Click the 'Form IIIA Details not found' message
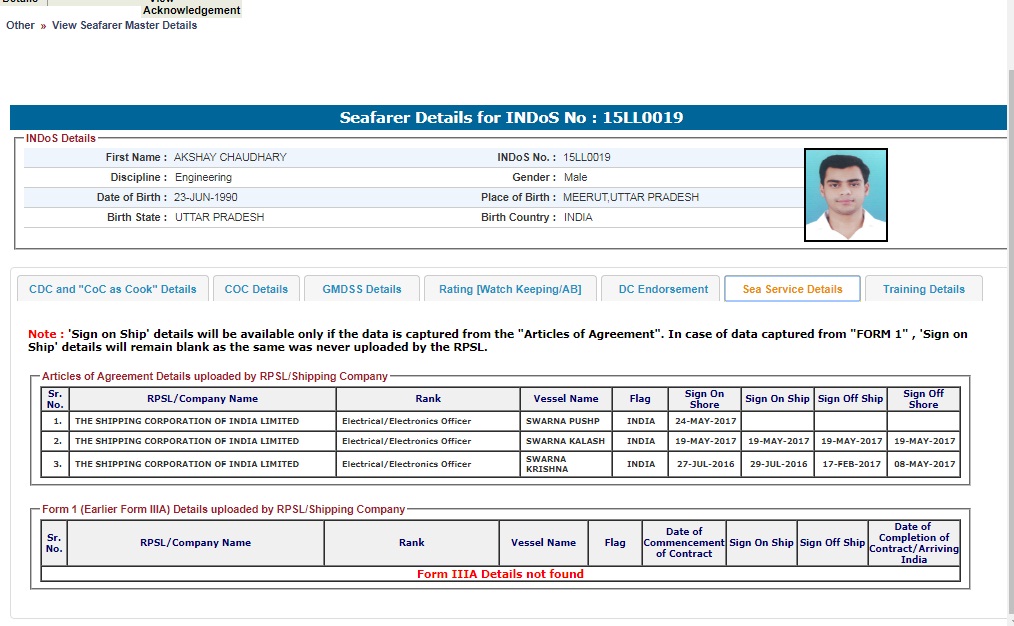This screenshot has height=626, width=1014. click(x=500, y=574)
